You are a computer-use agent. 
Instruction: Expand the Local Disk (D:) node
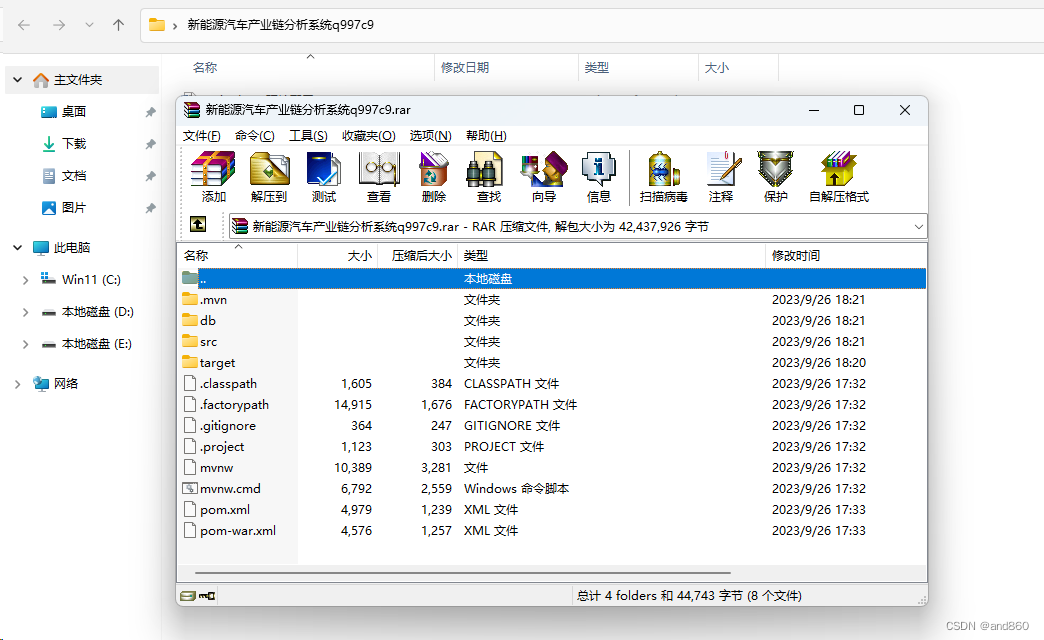point(25,312)
